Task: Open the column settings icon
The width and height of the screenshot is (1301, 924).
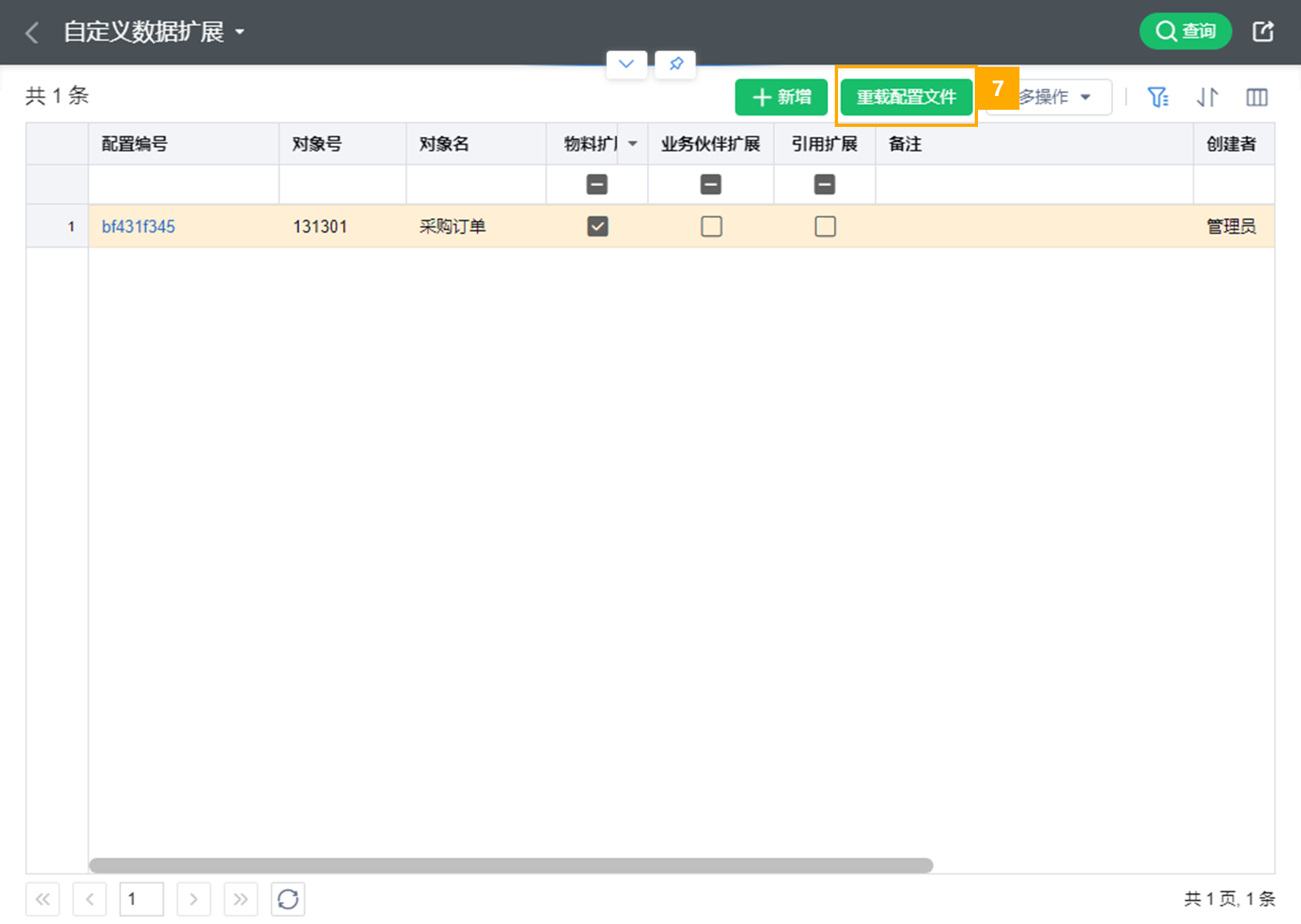Action: [x=1256, y=98]
